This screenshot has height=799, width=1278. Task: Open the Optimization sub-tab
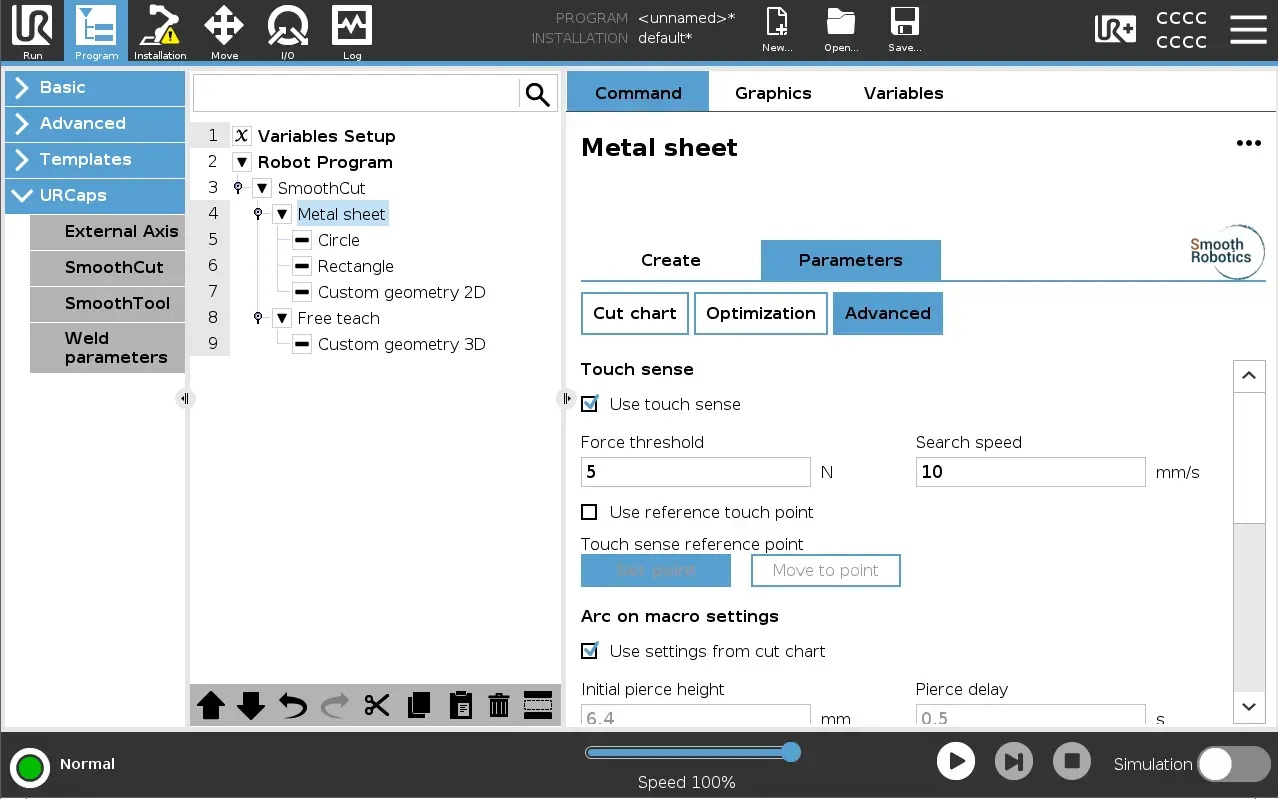click(761, 313)
